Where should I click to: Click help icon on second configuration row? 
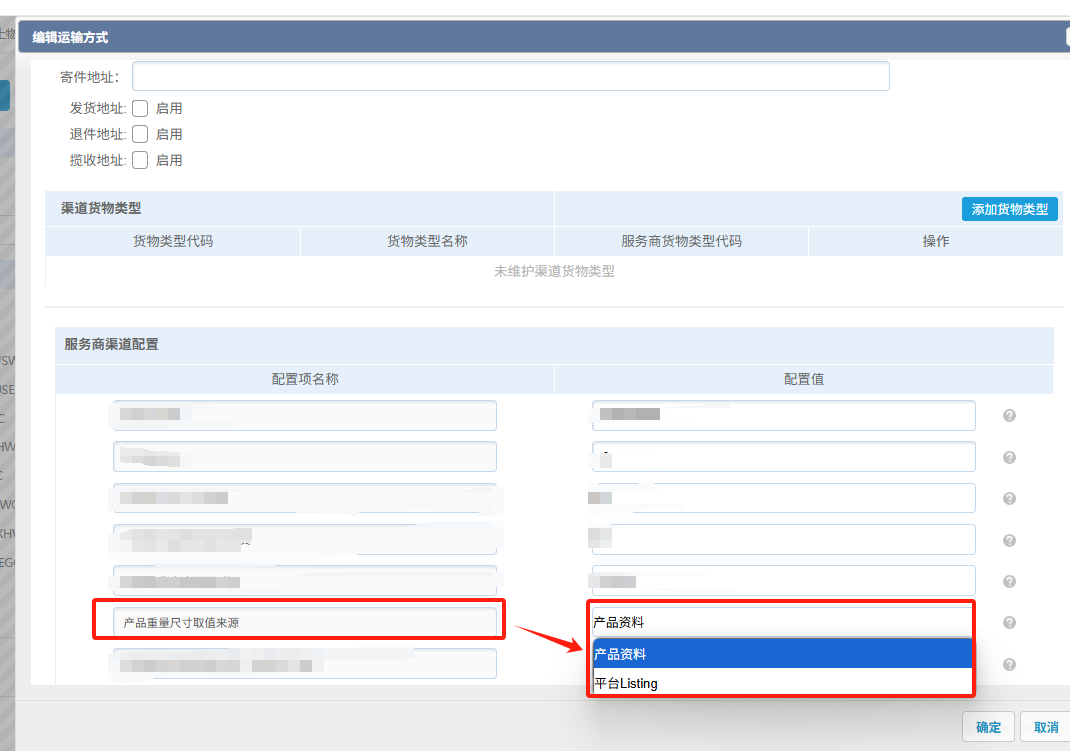pos(1009,457)
